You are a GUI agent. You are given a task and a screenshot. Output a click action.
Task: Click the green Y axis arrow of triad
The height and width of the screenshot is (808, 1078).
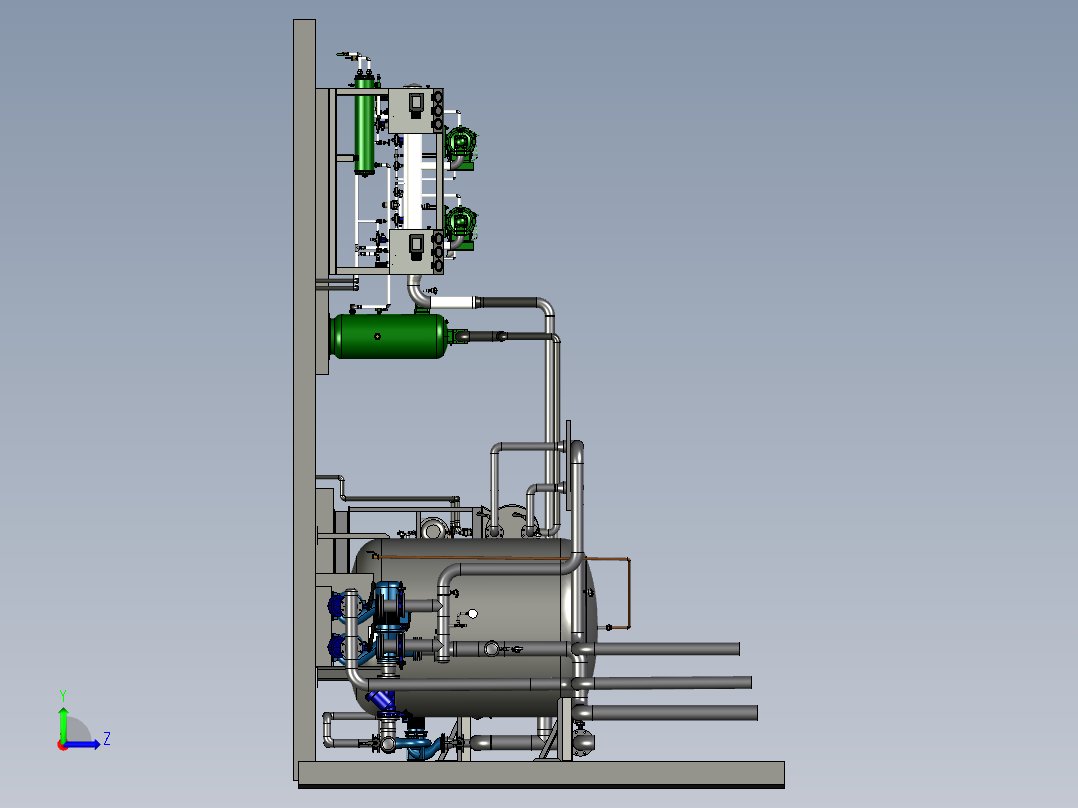tap(63, 723)
